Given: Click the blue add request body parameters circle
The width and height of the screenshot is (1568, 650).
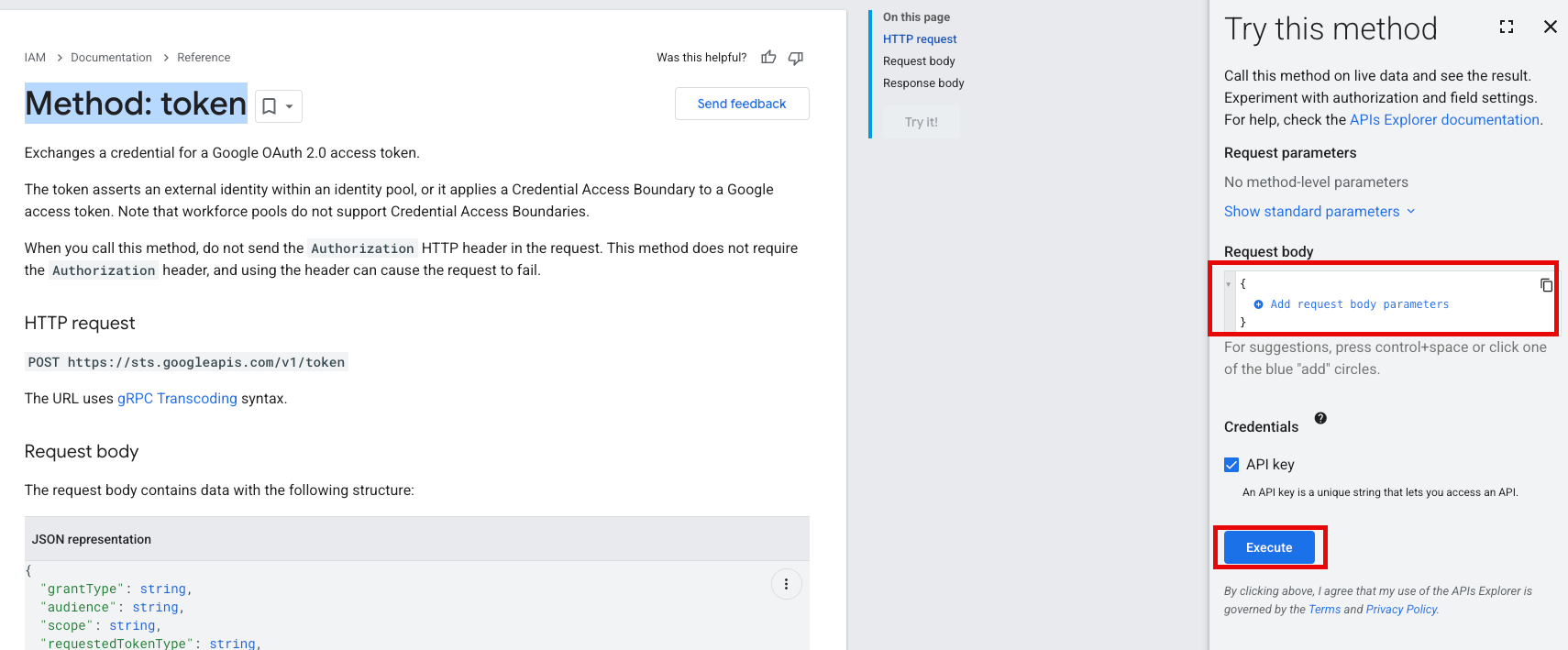Looking at the screenshot, I should [x=1258, y=304].
